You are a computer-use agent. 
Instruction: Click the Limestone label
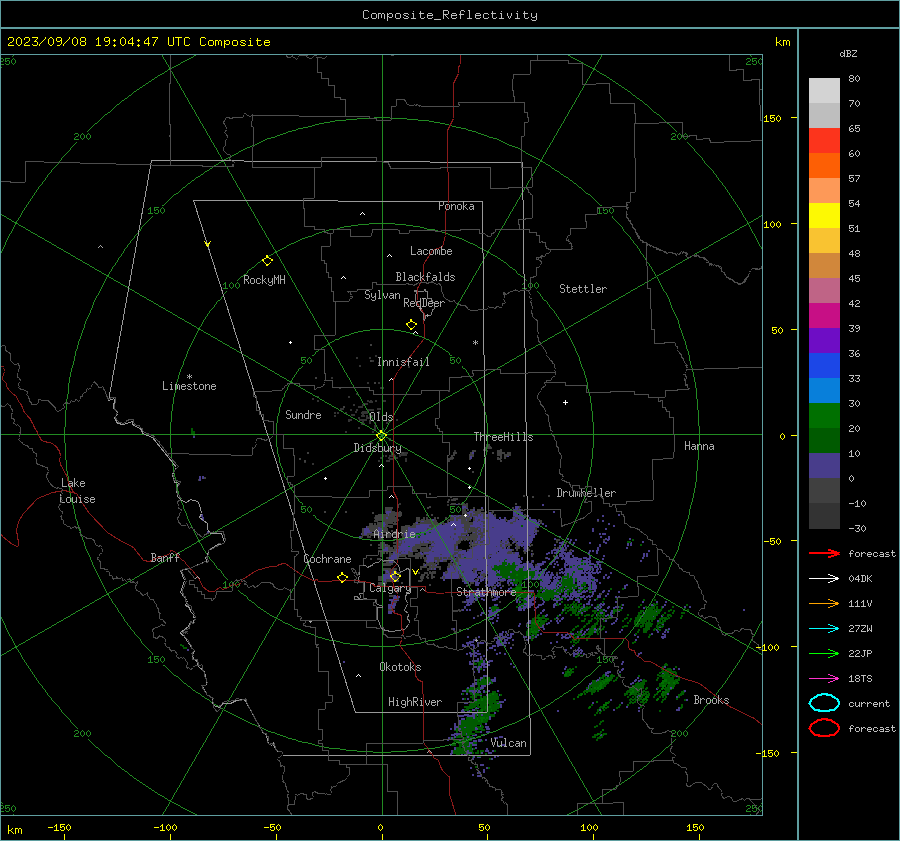click(189, 386)
